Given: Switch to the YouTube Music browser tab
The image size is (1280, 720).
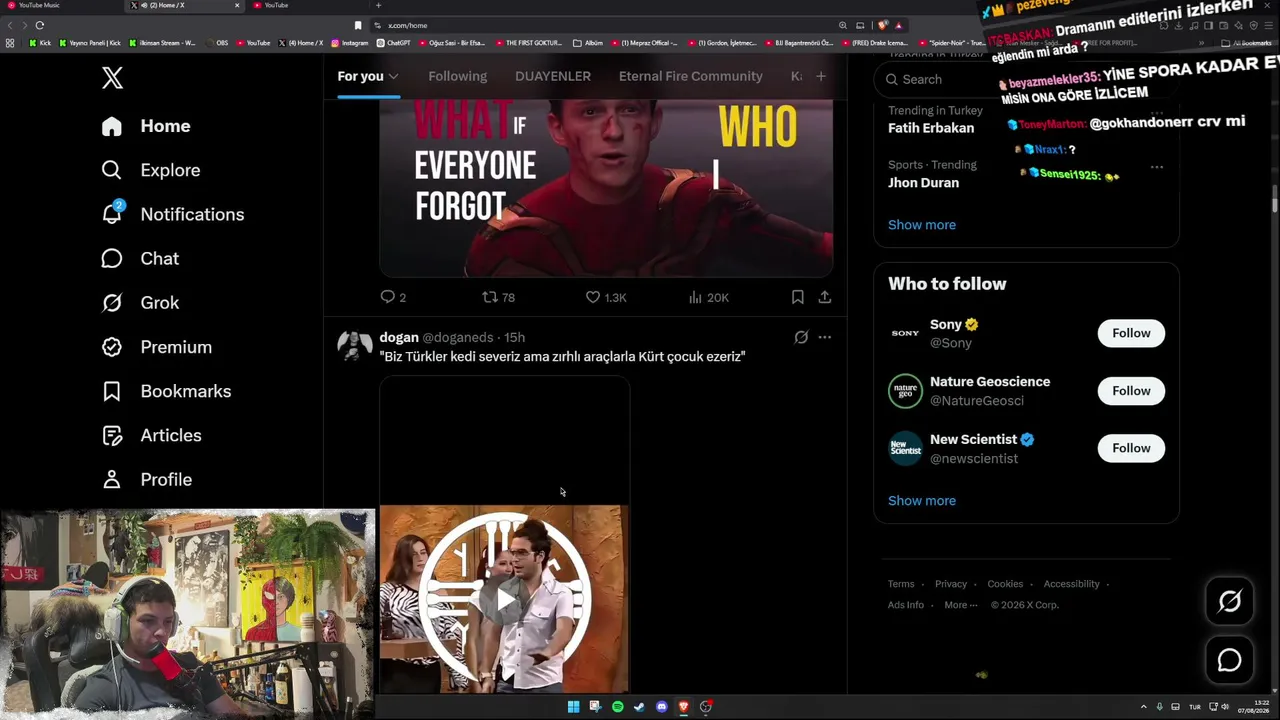Looking at the screenshot, I should point(60,5).
